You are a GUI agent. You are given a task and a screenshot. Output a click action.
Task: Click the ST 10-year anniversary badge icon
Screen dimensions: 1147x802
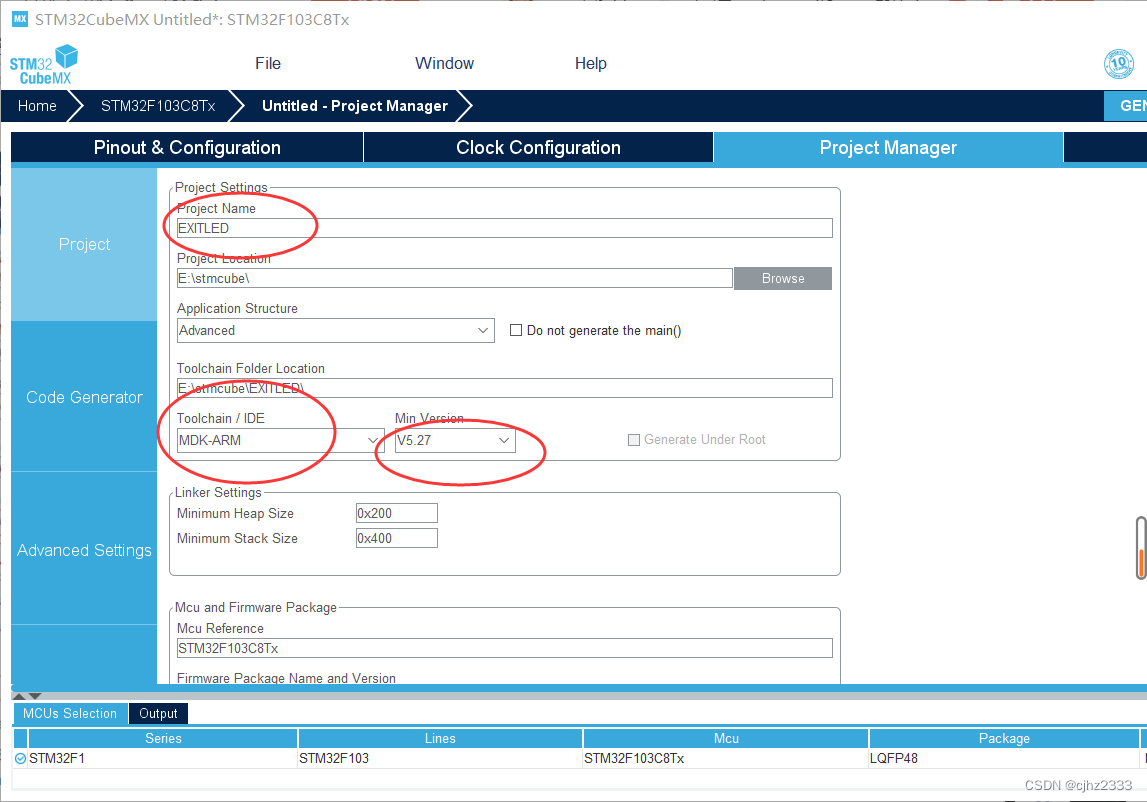click(1118, 64)
